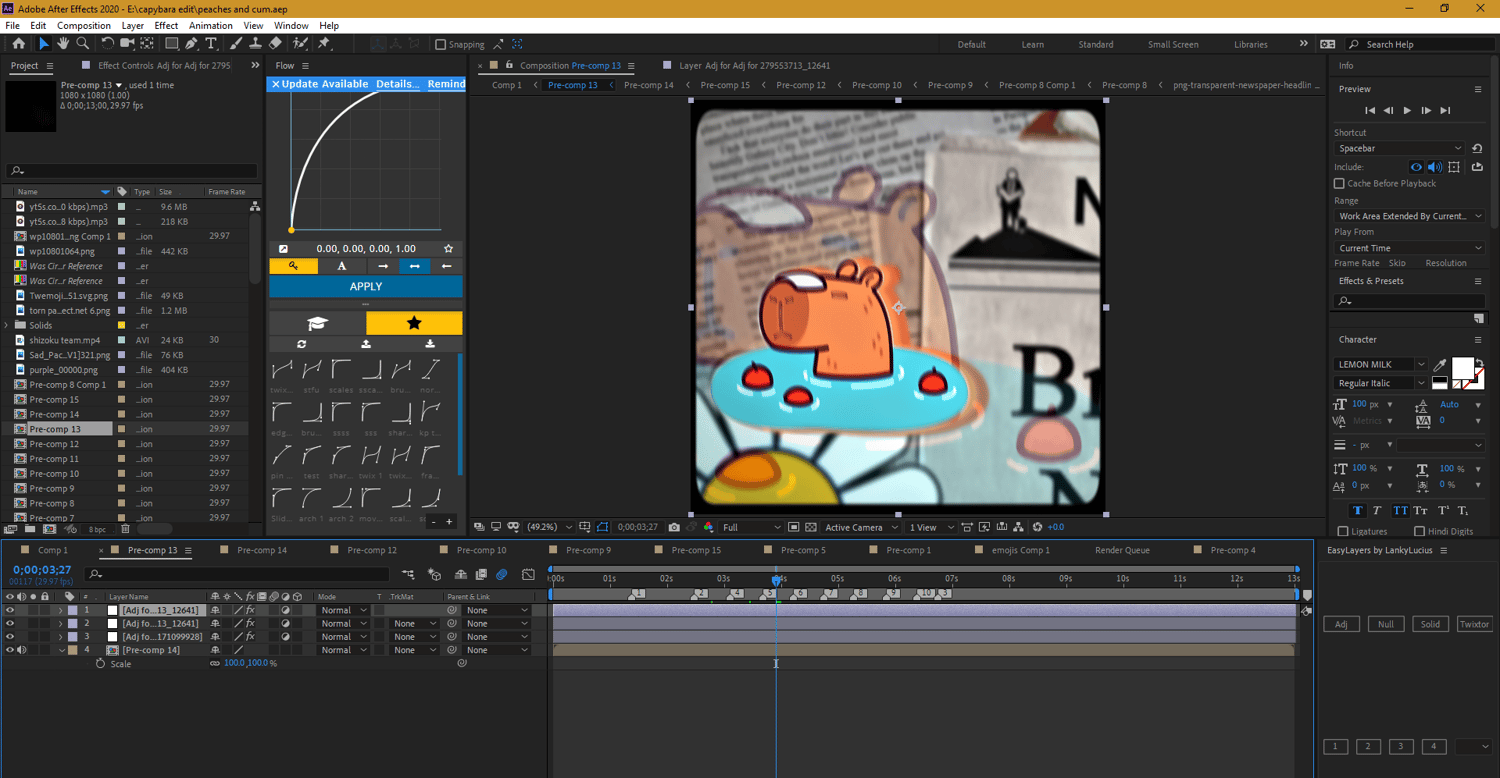The image size is (1500, 778).
Task: Select the Unified Camera tool
Action: (127, 44)
